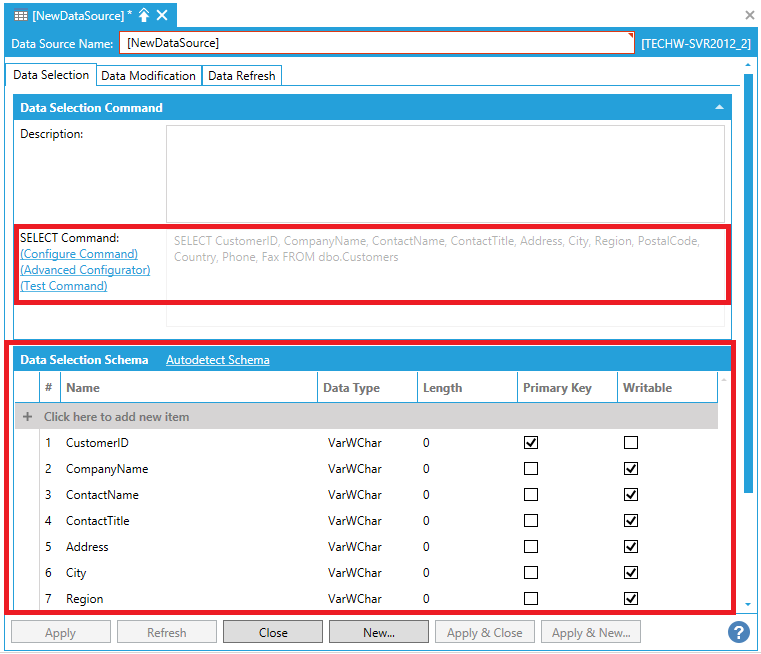This screenshot has width=761, height=654.
Task: Click the plus icon to add new schema item
Action: (28, 417)
